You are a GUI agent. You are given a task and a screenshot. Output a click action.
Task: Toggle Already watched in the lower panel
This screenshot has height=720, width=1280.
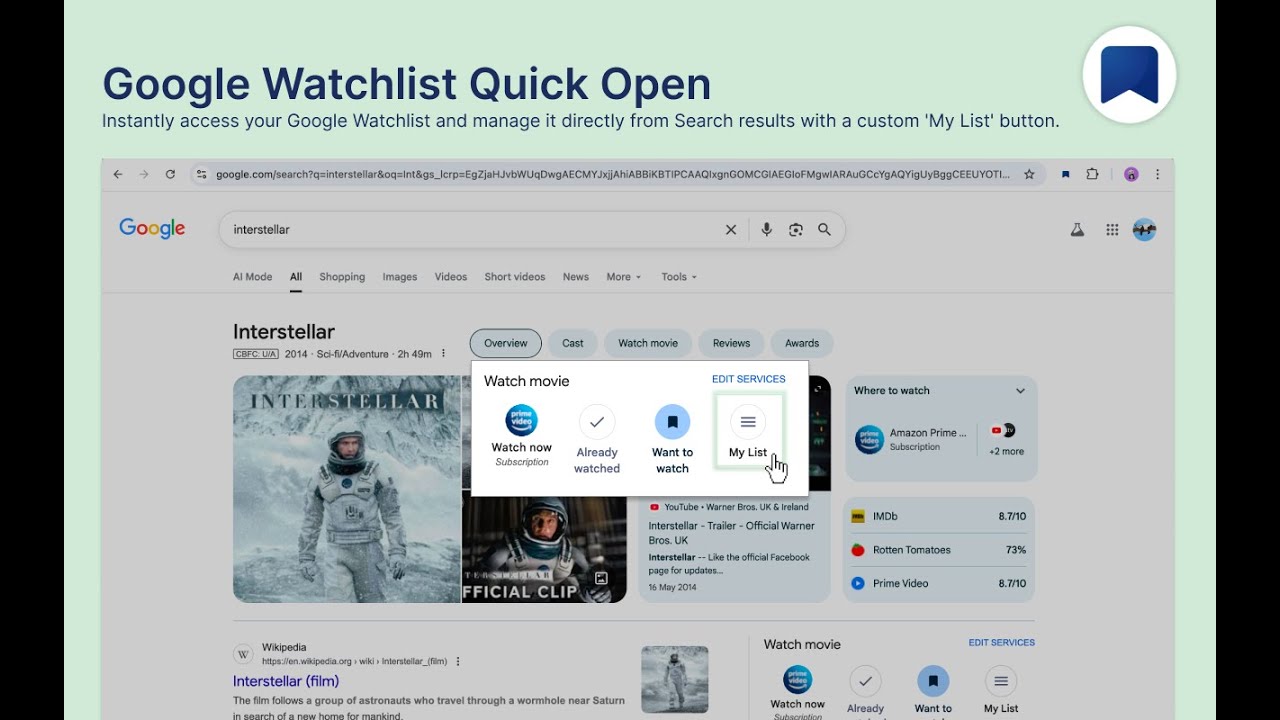tap(866, 691)
